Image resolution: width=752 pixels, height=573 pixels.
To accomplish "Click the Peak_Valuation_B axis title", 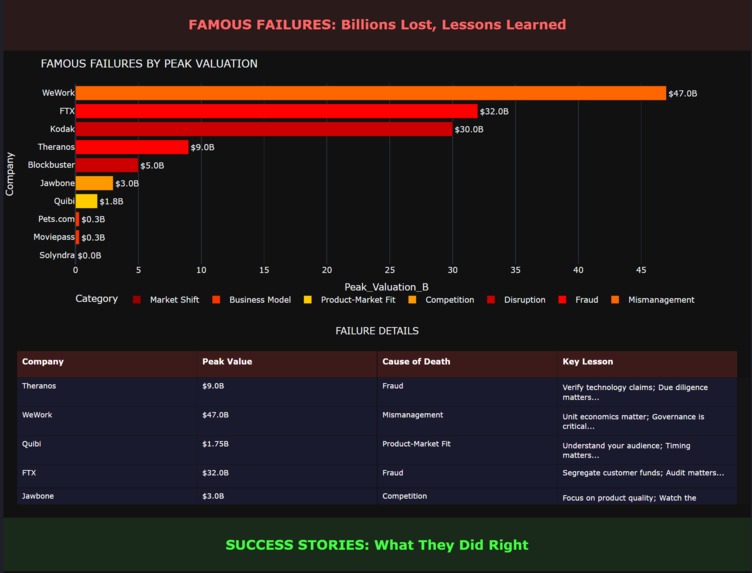I will [x=387, y=287].
